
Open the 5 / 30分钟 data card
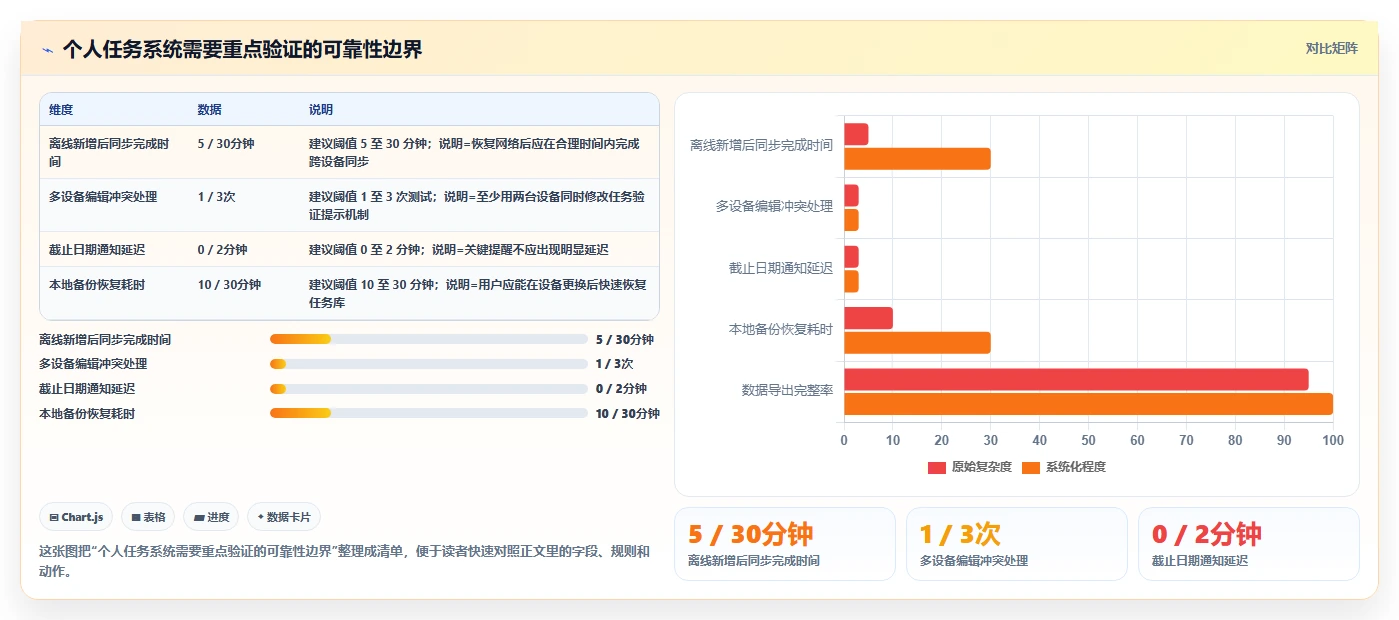pos(785,544)
